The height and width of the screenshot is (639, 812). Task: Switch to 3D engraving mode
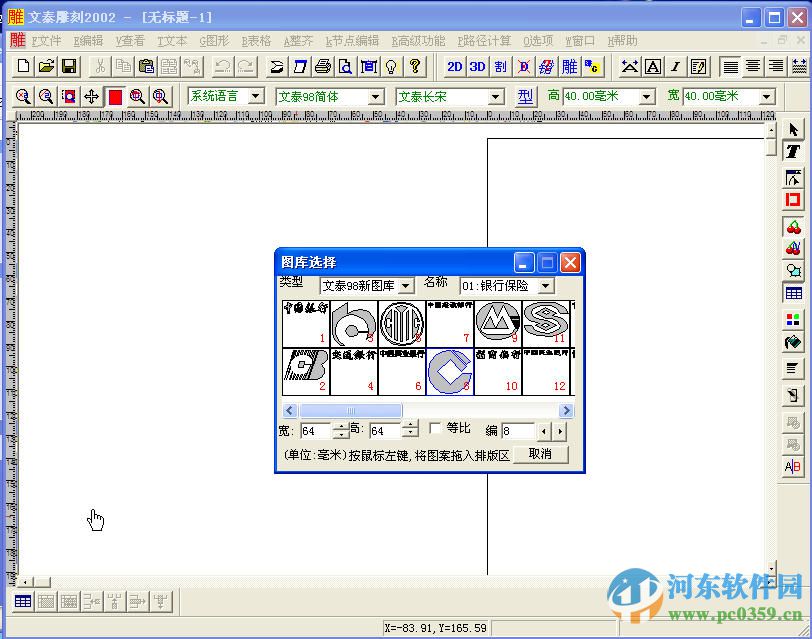(x=477, y=66)
